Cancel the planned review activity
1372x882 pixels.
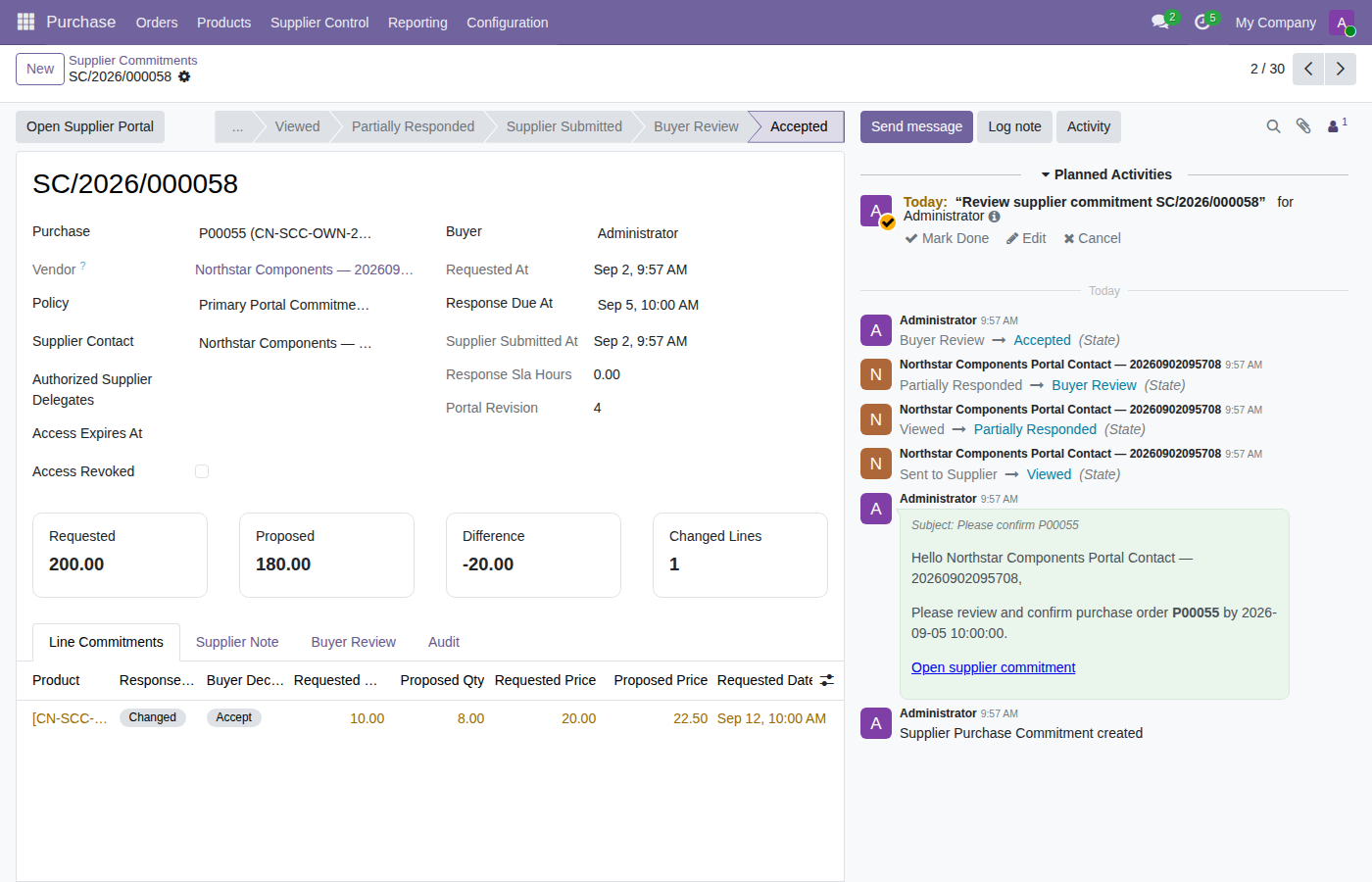pyautogui.click(x=1092, y=238)
